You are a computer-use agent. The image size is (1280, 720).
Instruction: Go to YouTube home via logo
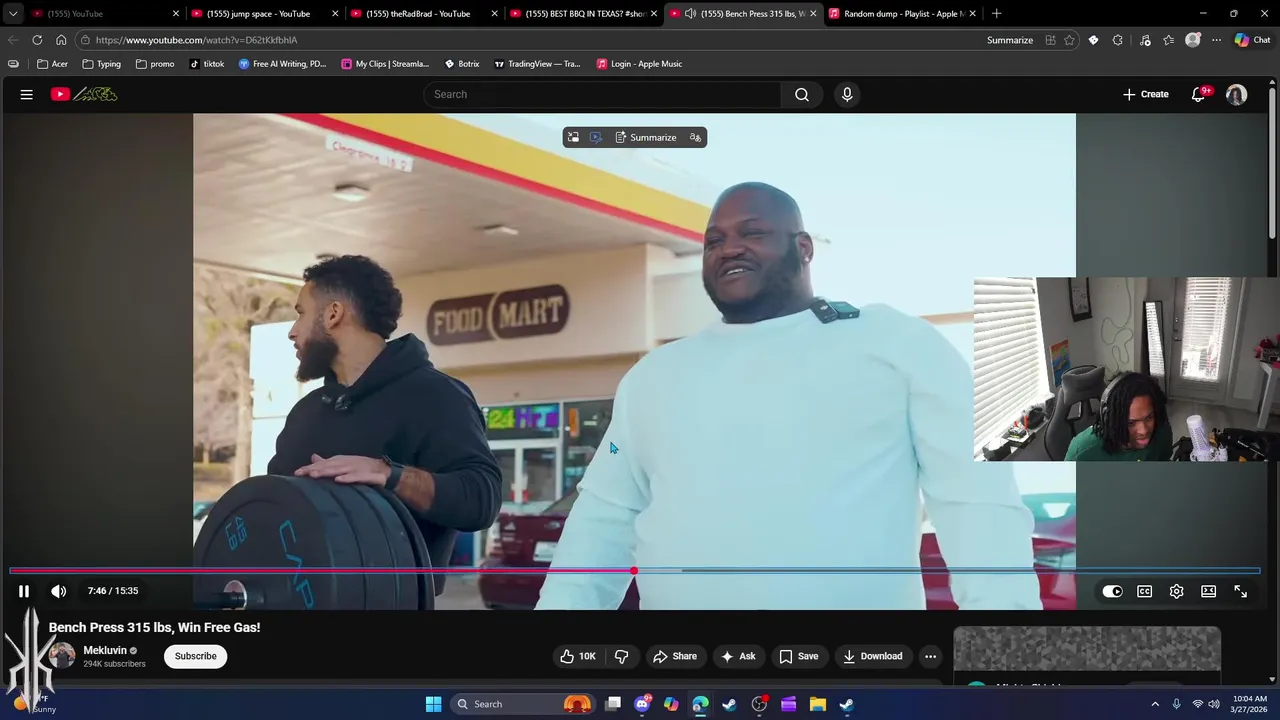pos(84,94)
